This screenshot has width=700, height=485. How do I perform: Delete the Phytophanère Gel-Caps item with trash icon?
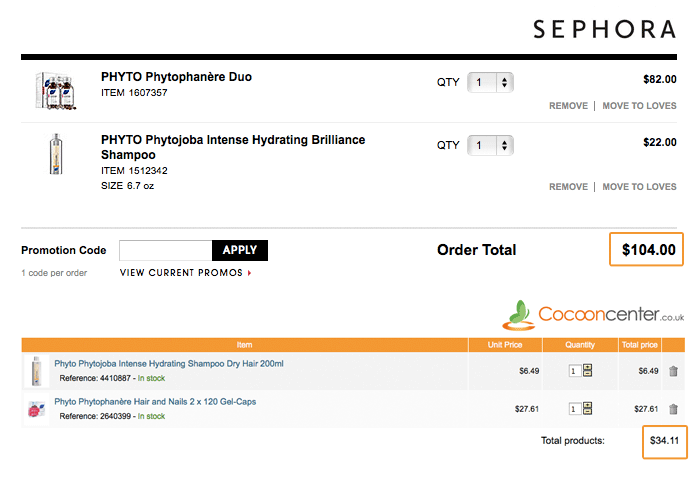(x=673, y=409)
